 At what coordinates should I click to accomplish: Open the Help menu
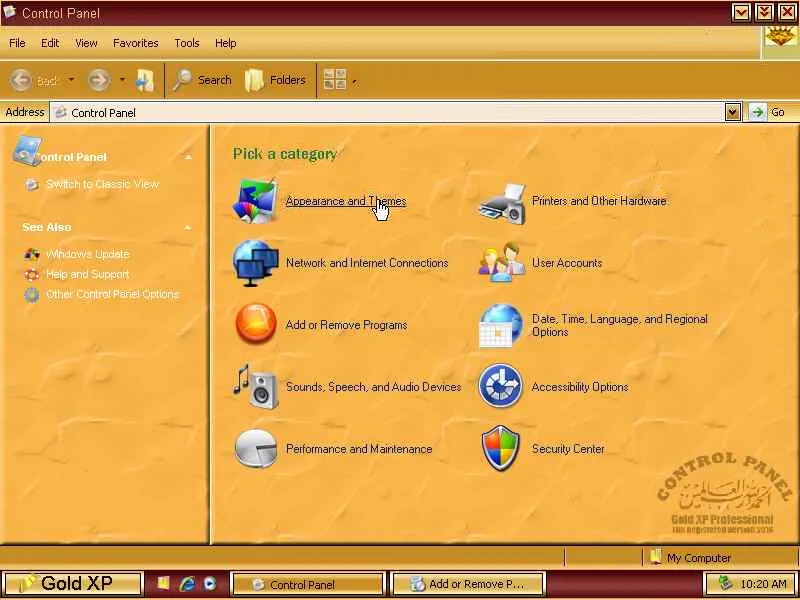[x=226, y=43]
